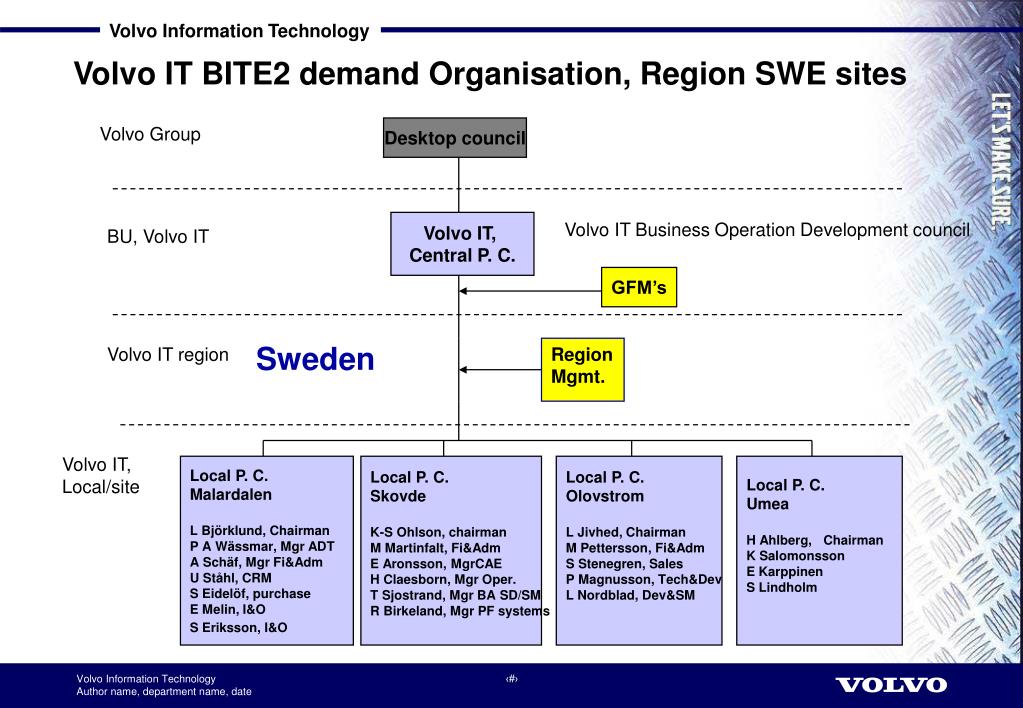Select L Jivhed, Chairman entry
The image size is (1023, 708).
(626, 532)
